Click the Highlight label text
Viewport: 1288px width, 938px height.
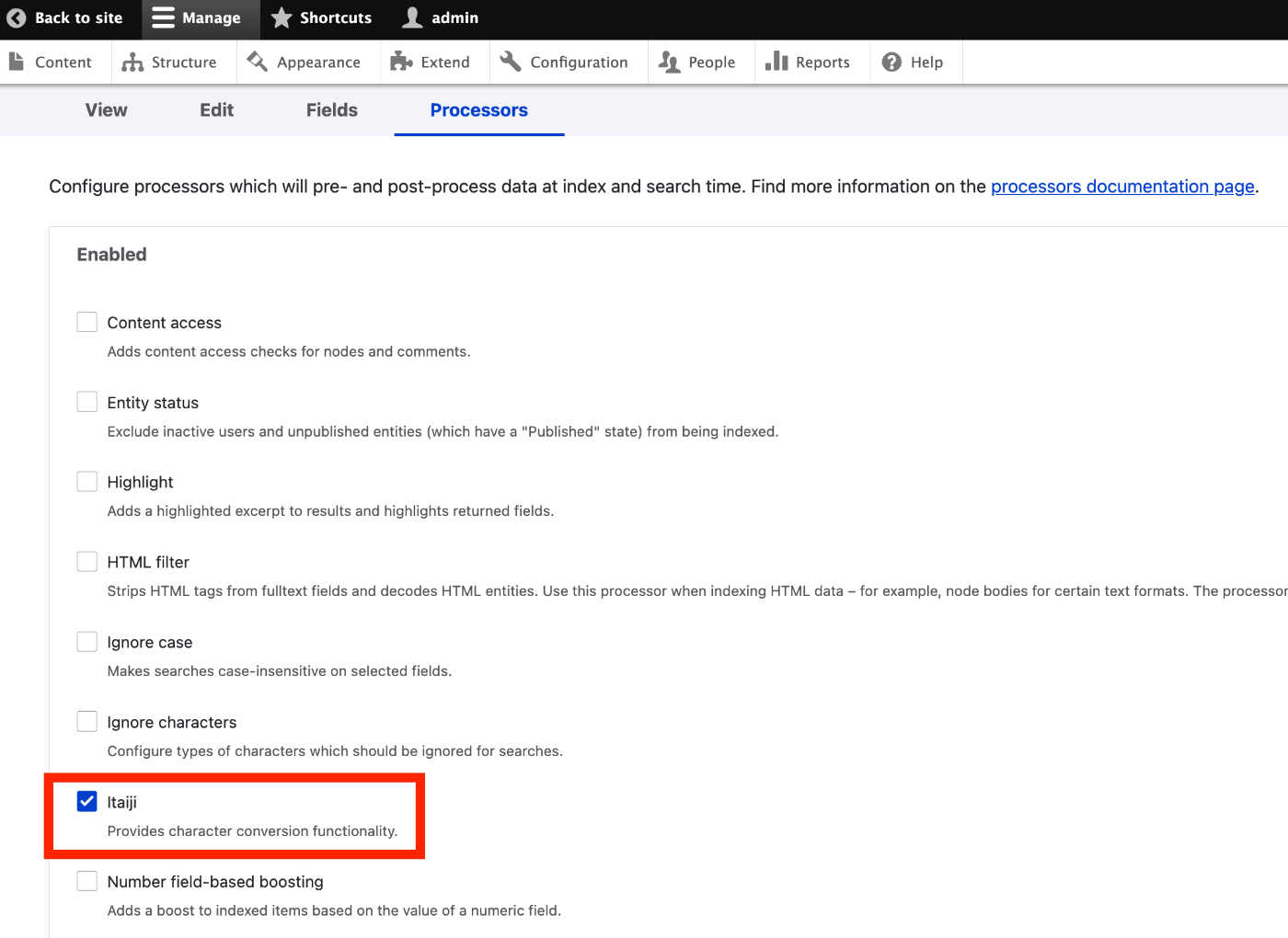(140, 483)
